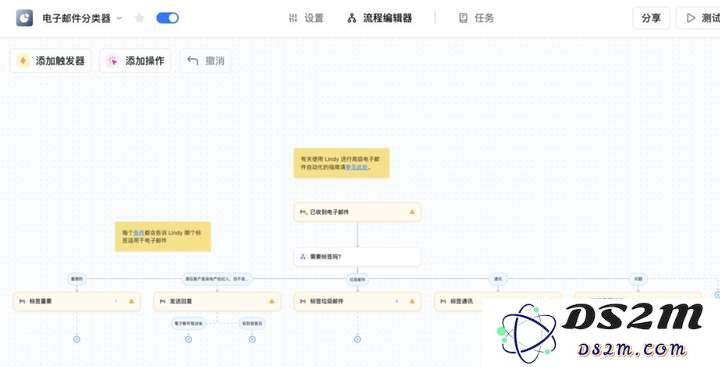Click the add-step circle below 标签重要

tap(77, 339)
